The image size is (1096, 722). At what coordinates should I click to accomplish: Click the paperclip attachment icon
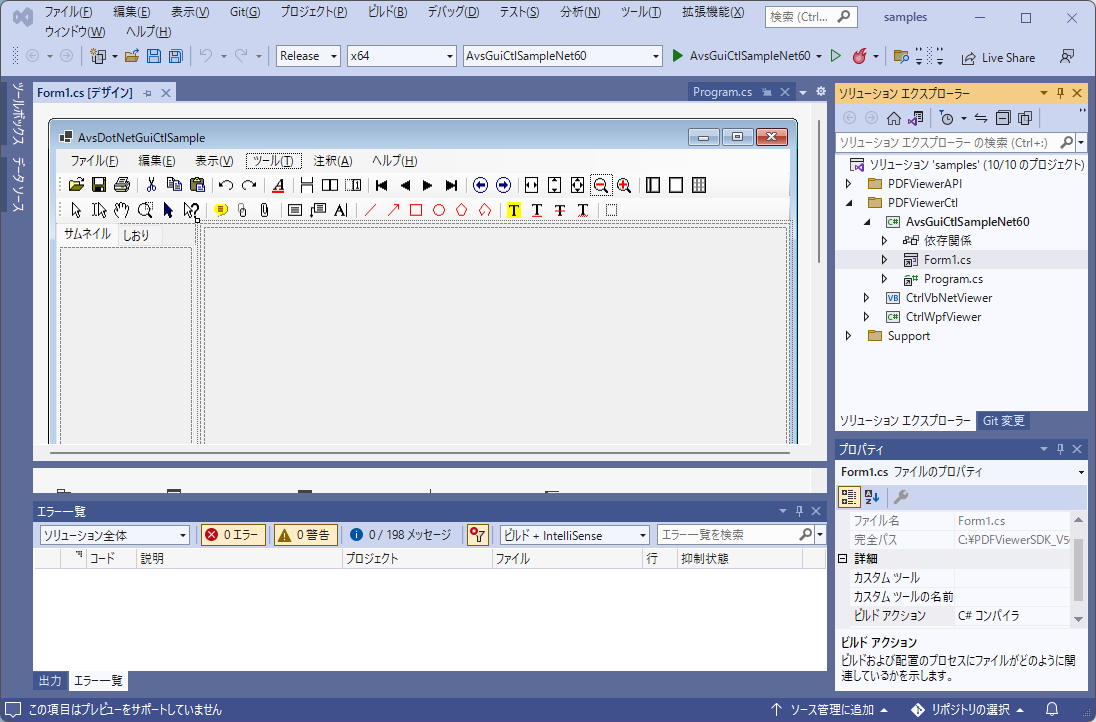click(264, 210)
